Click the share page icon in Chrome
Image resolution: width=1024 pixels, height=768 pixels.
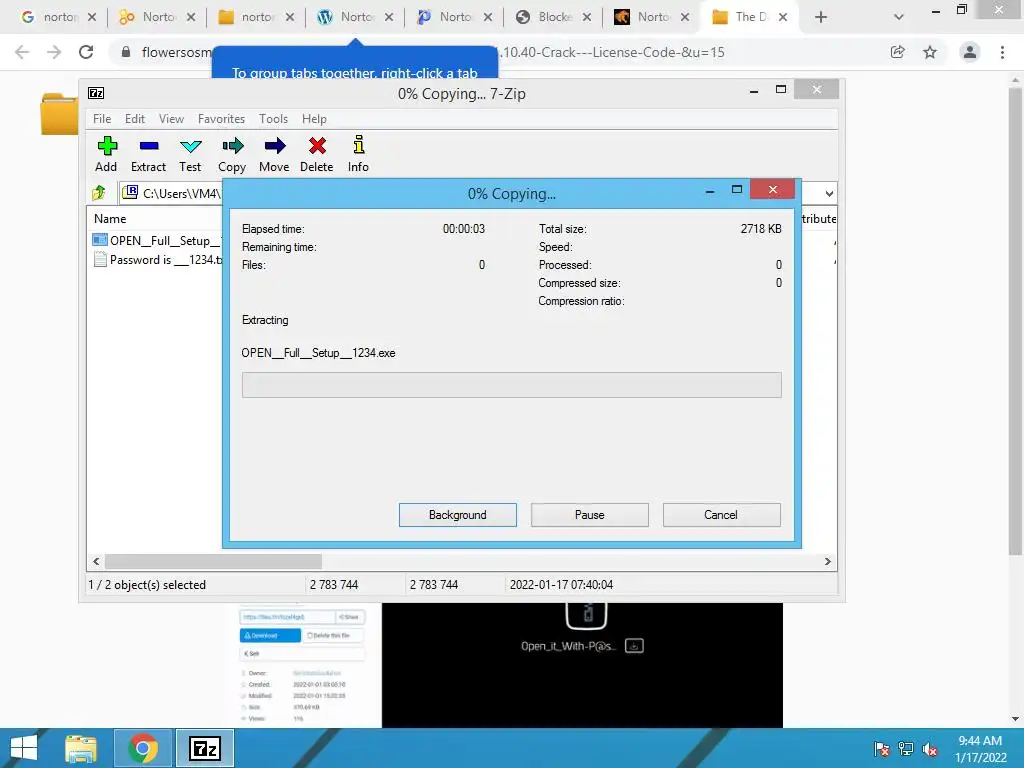897,52
